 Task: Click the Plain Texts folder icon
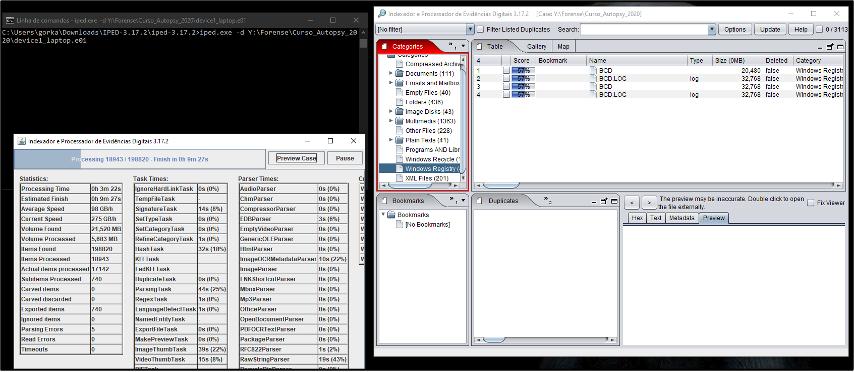click(x=399, y=140)
